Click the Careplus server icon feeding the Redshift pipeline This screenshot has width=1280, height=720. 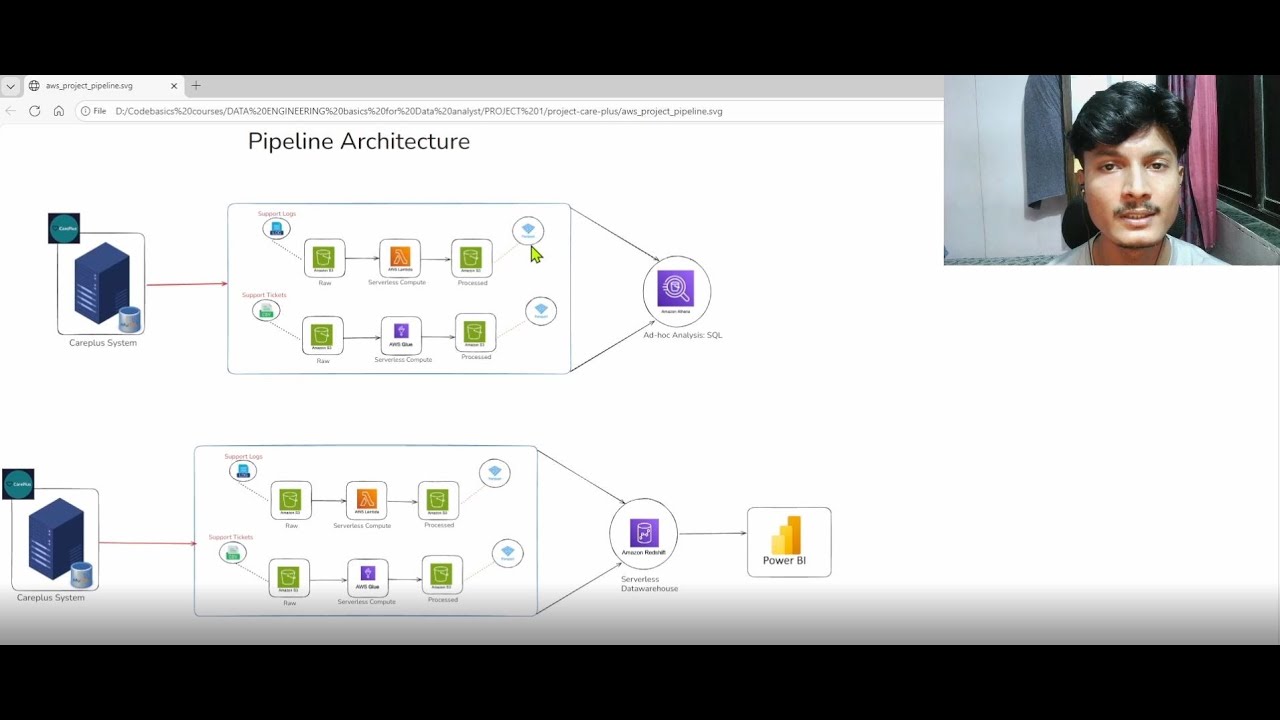click(x=55, y=540)
